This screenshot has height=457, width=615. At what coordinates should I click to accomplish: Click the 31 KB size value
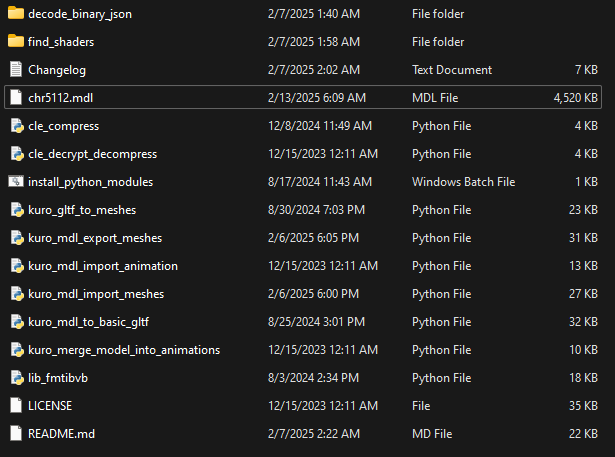tap(583, 238)
